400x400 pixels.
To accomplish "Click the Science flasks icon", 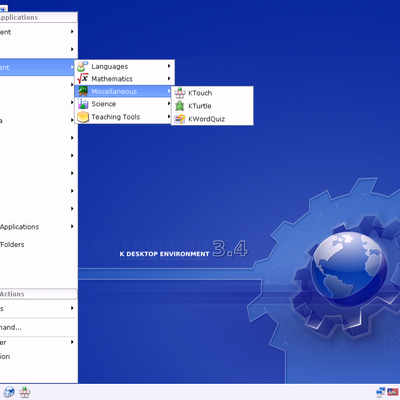I will pos(82,104).
